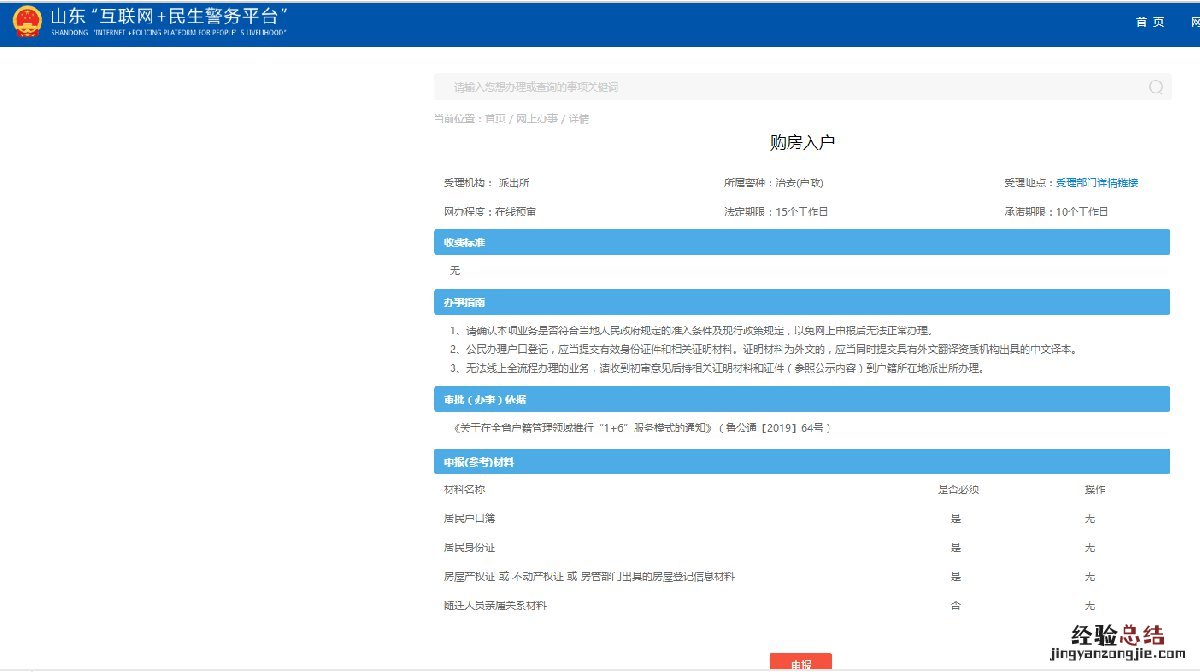Open the 首页 navigation item in top bar
The width and height of the screenshot is (1200, 672).
click(1150, 22)
